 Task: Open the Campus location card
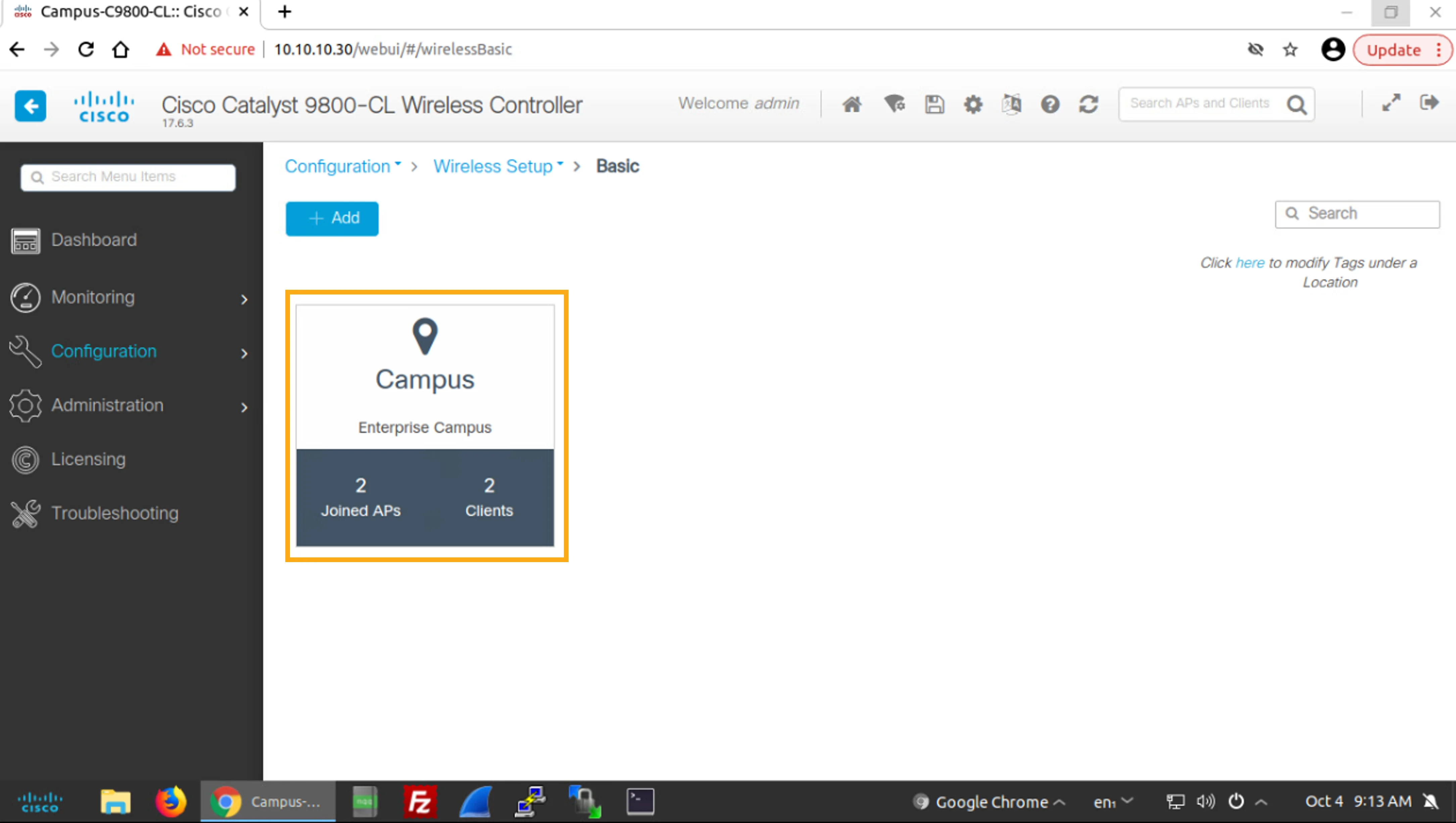pyautogui.click(x=425, y=425)
